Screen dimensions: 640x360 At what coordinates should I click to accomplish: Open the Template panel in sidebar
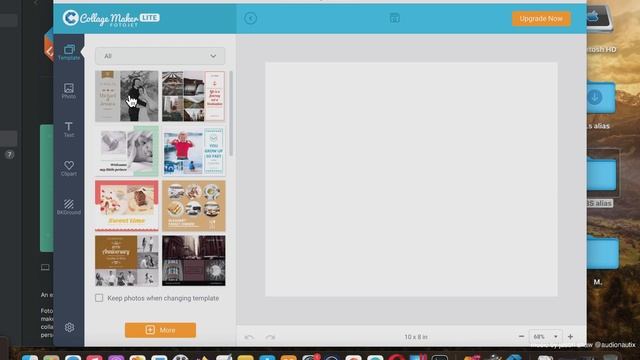click(x=69, y=52)
